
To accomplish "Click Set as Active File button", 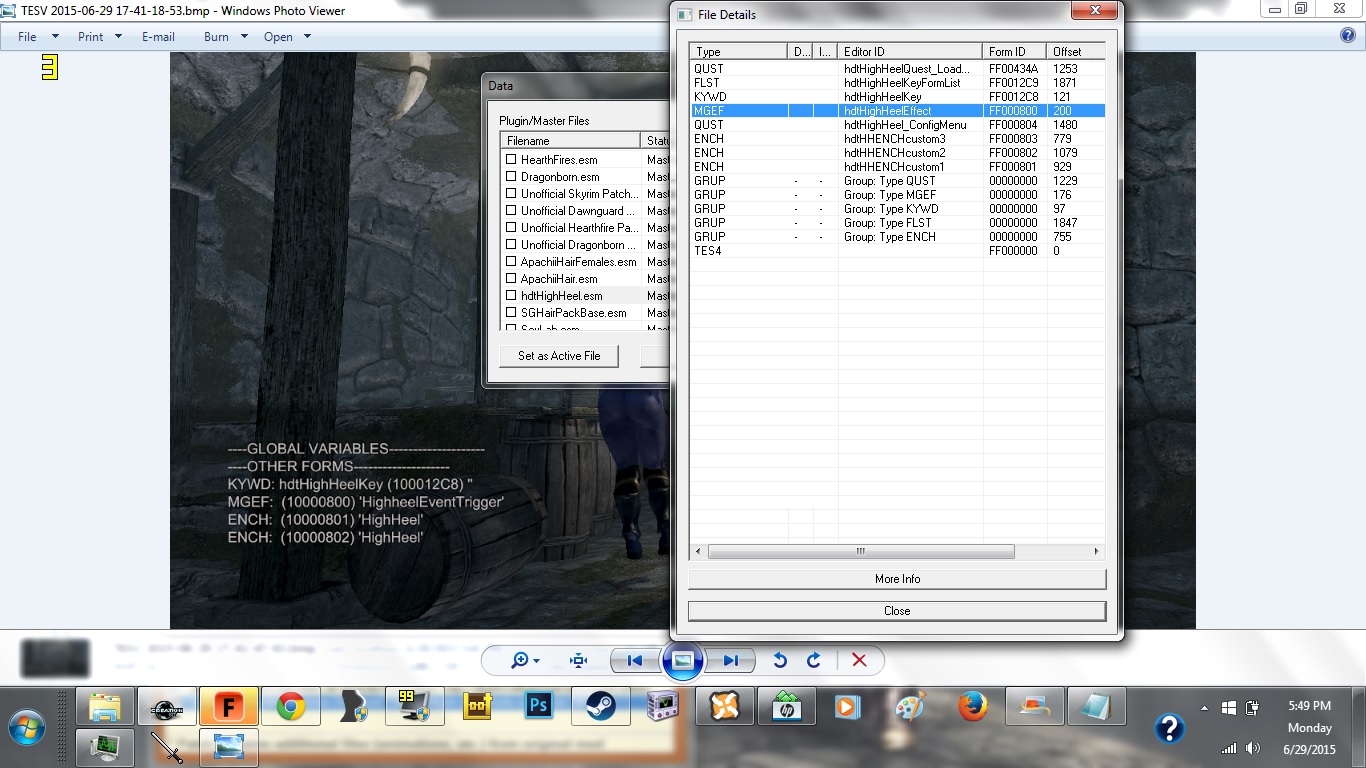I will point(559,356).
